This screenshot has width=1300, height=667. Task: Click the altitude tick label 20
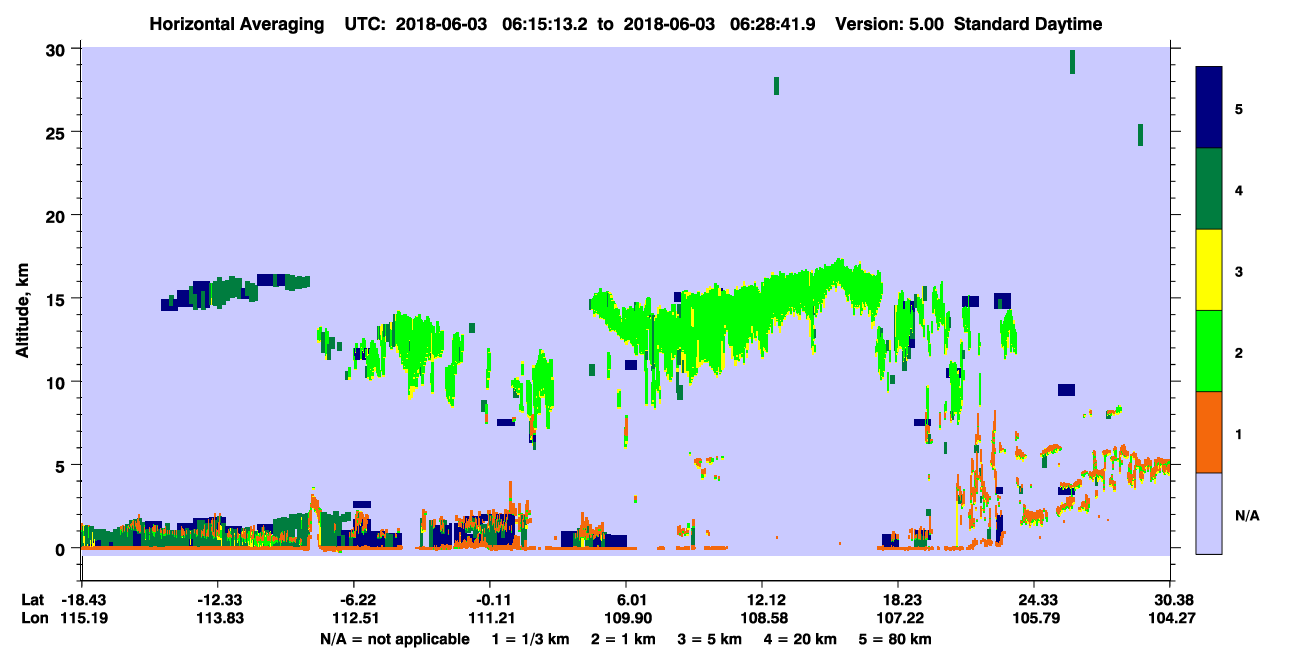[x=58, y=215]
